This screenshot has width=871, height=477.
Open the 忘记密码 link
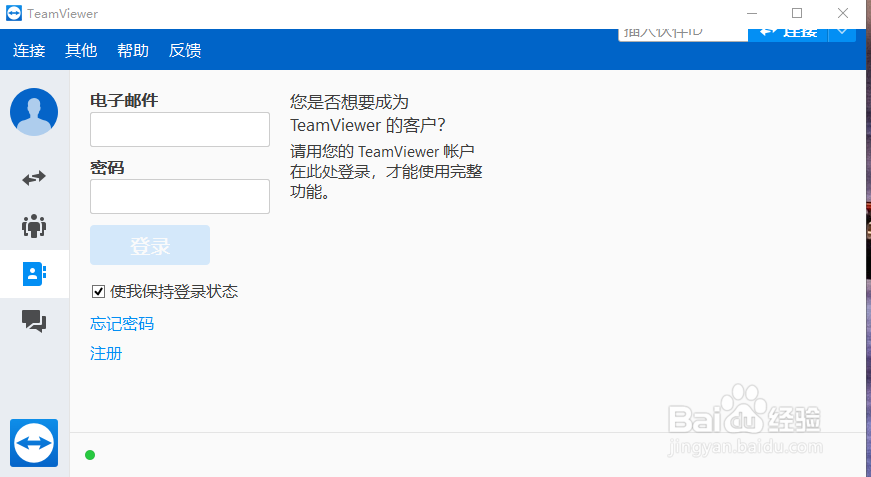(122, 324)
